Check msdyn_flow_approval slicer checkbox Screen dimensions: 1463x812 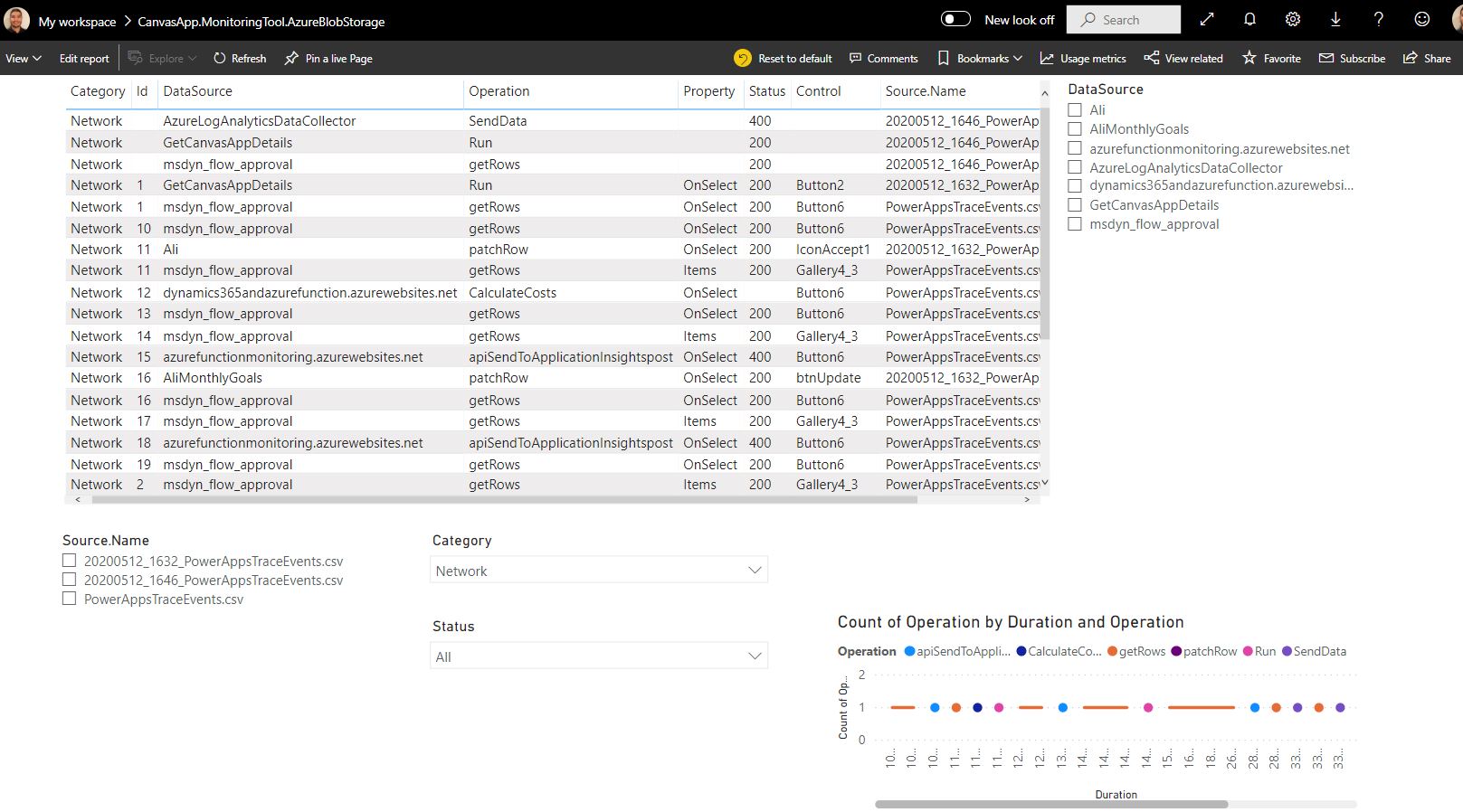point(1075,223)
